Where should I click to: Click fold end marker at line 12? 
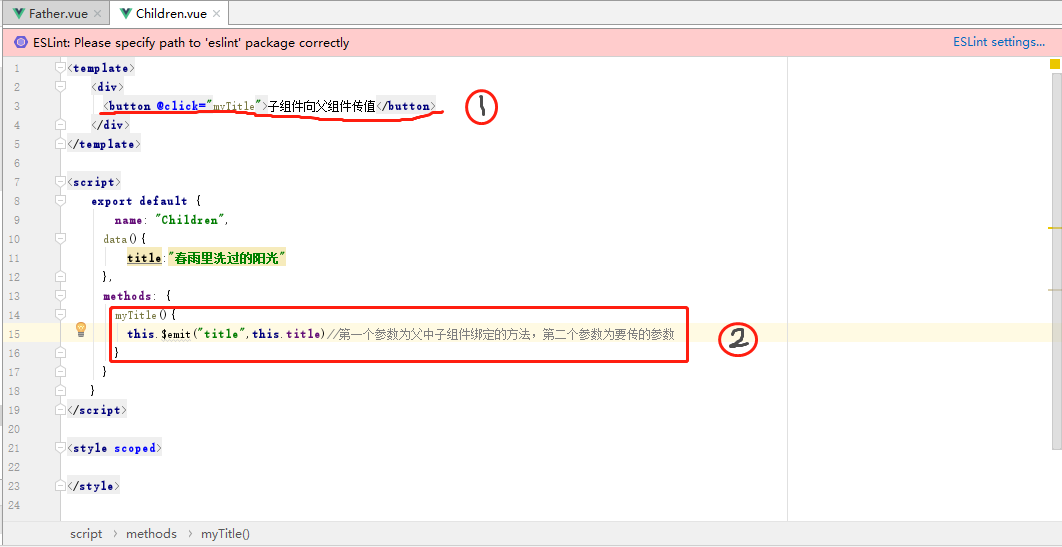pyautogui.click(x=60, y=276)
